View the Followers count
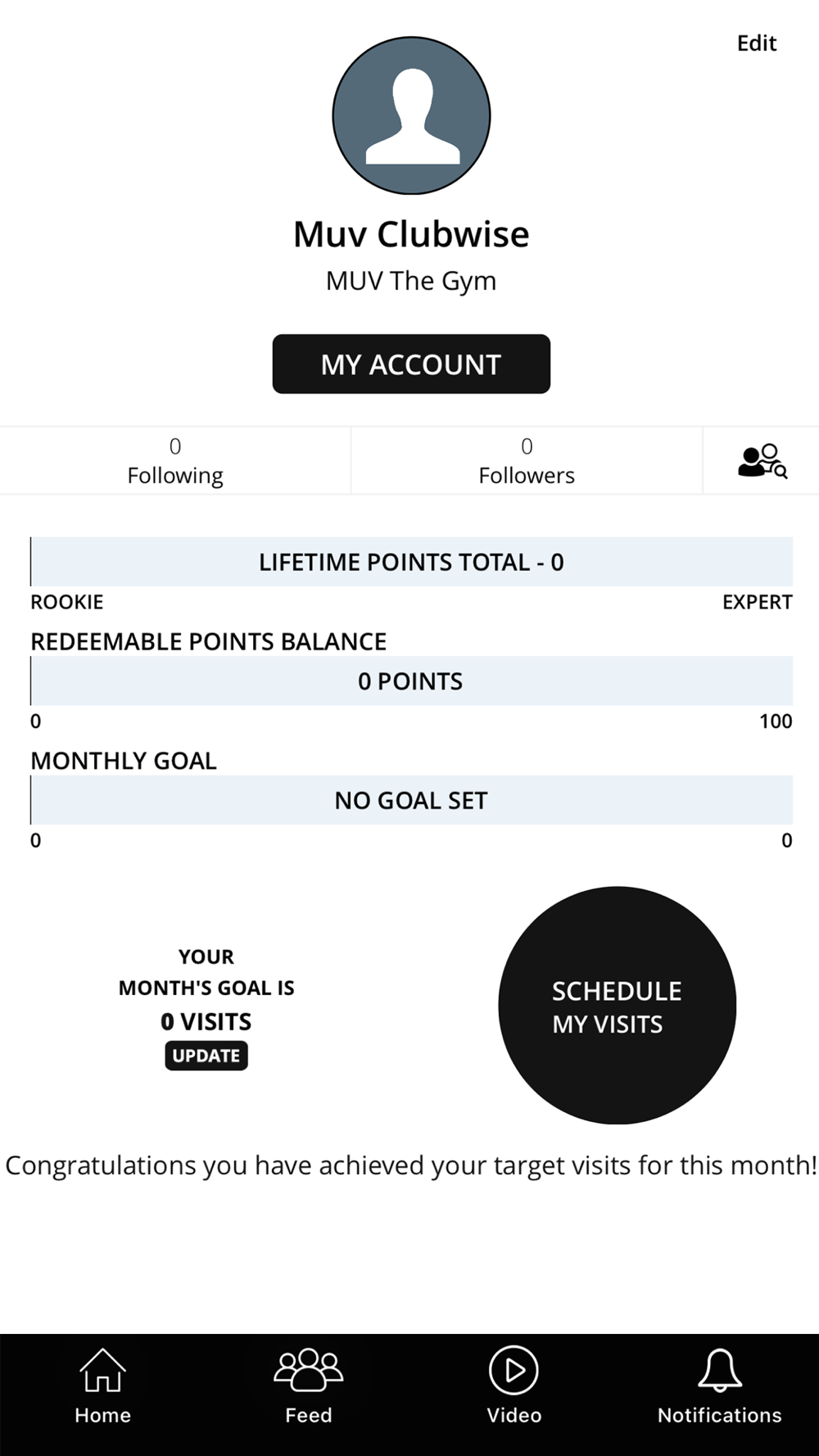The width and height of the screenshot is (819, 1456). tap(527, 460)
